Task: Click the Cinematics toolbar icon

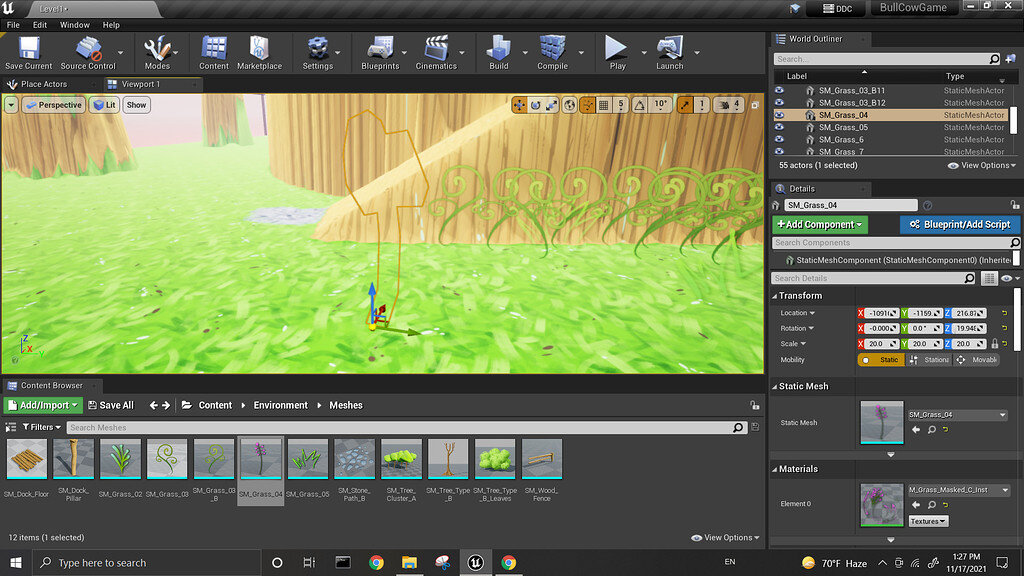Action: click(x=436, y=52)
